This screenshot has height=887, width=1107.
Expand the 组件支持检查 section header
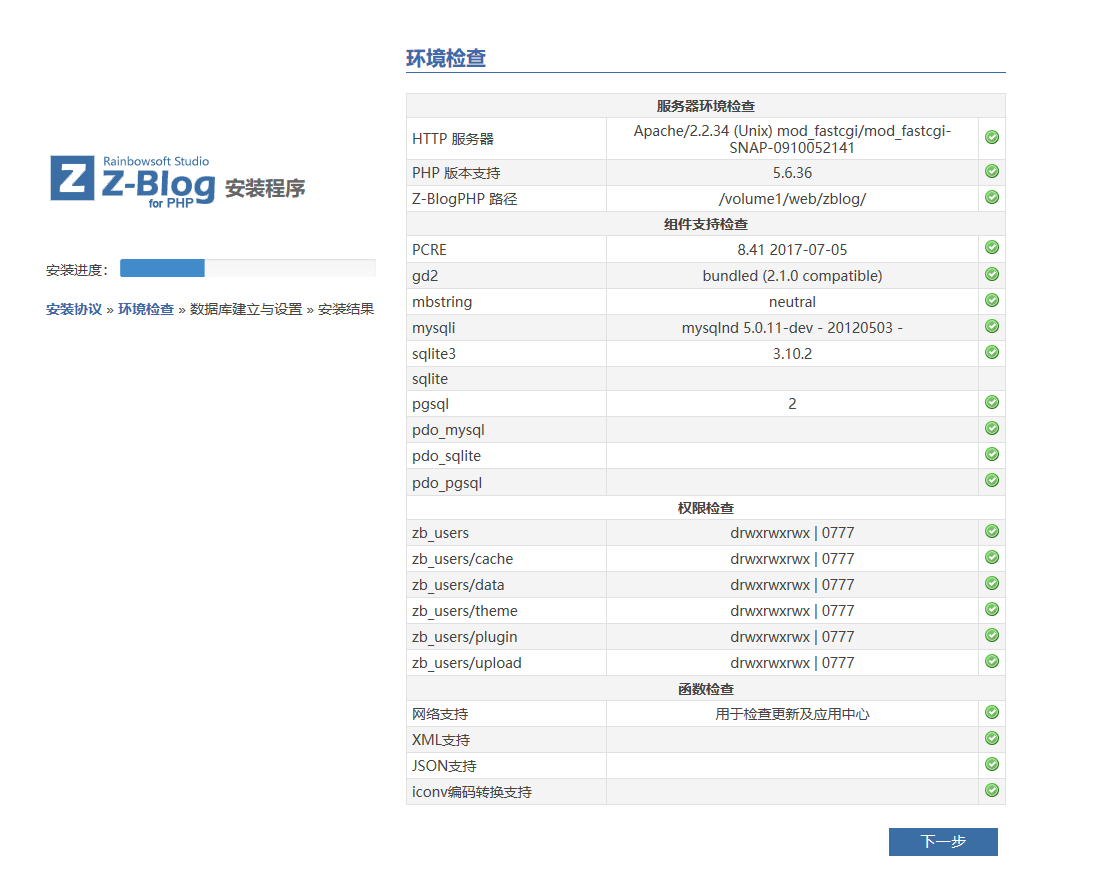(705, 224)
